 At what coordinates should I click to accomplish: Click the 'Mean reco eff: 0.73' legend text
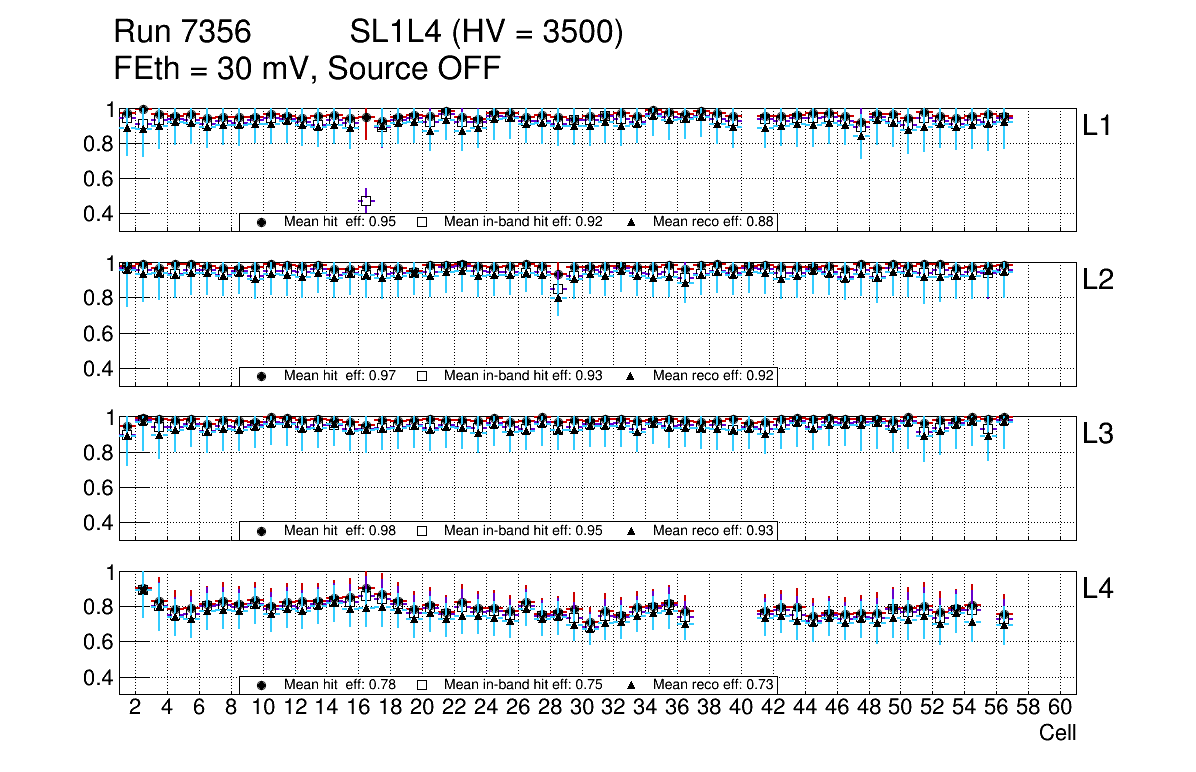[713, 685]
